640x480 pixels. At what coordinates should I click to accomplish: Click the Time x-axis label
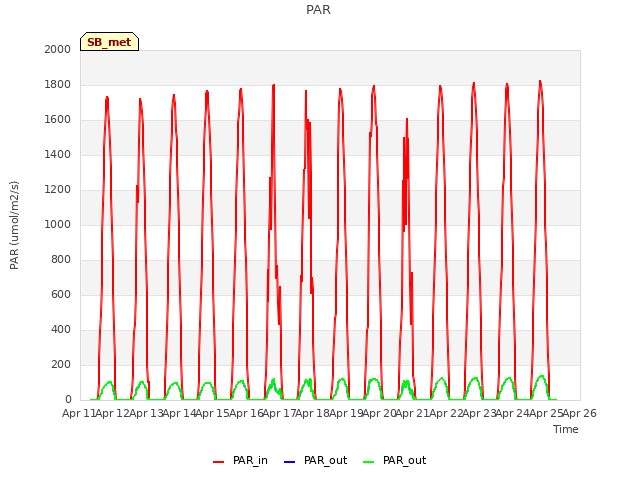(x=565, y=429)
